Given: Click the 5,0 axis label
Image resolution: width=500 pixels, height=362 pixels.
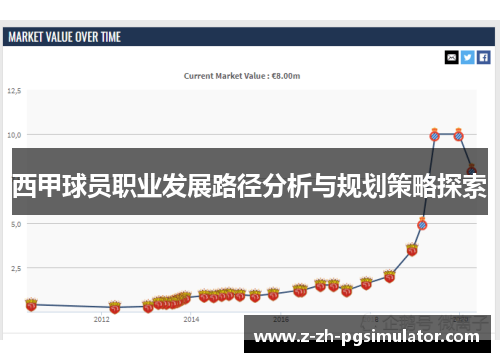Looking at the screenshot, I should point(16,224).
